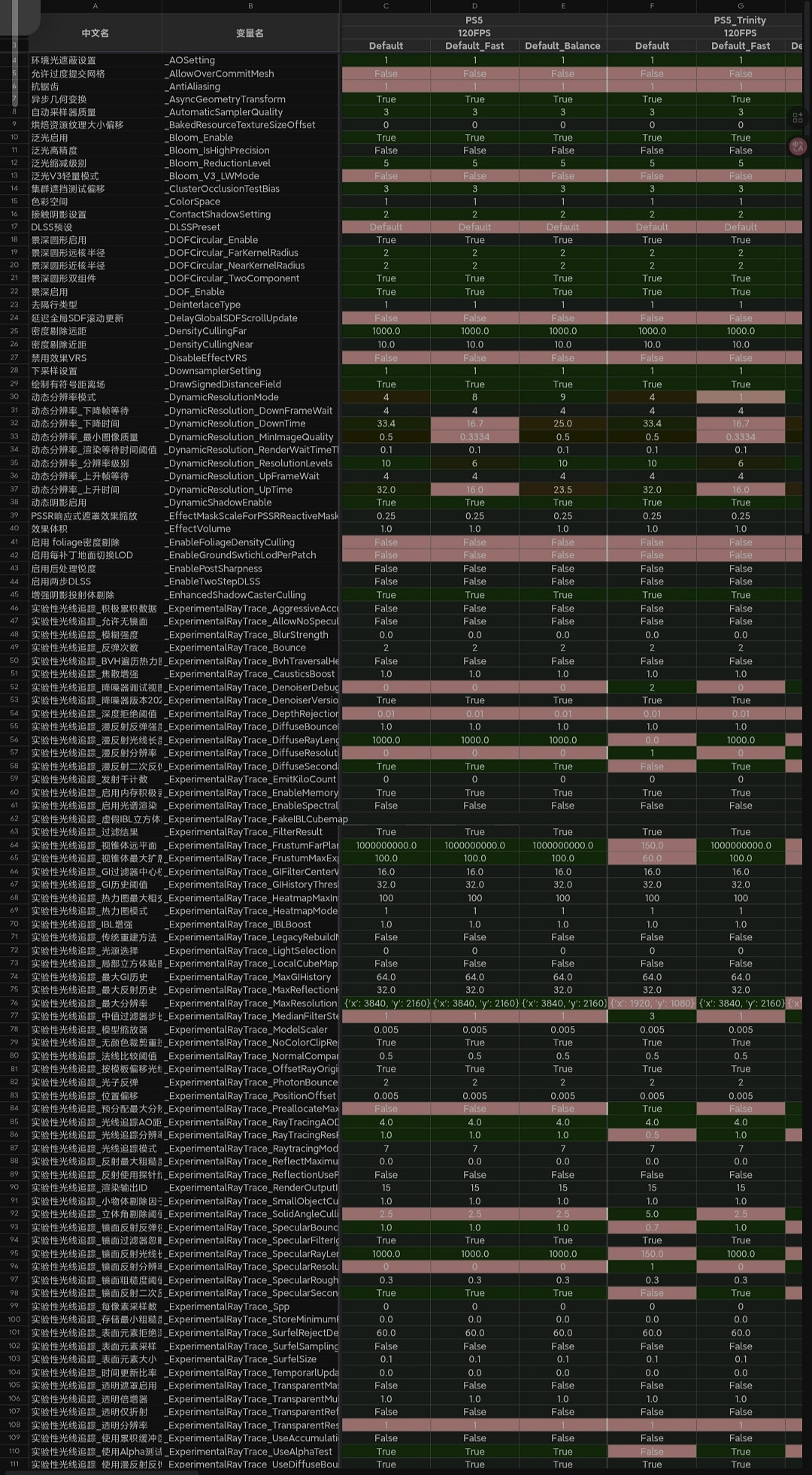Click the grid widget icon at right edge
The height and width of the screenshot is (1475, 812).
tap(798, 118)
